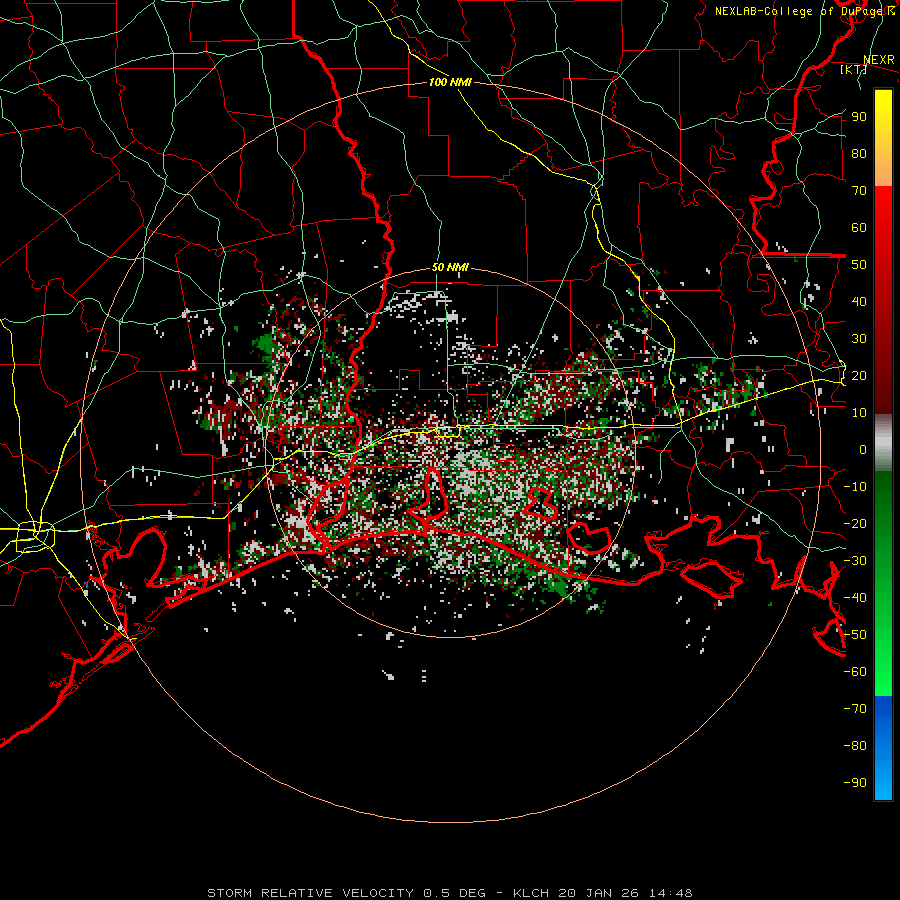
Task: Click the 30 value on the velocity scale
Action: click(x=859, y=339)
